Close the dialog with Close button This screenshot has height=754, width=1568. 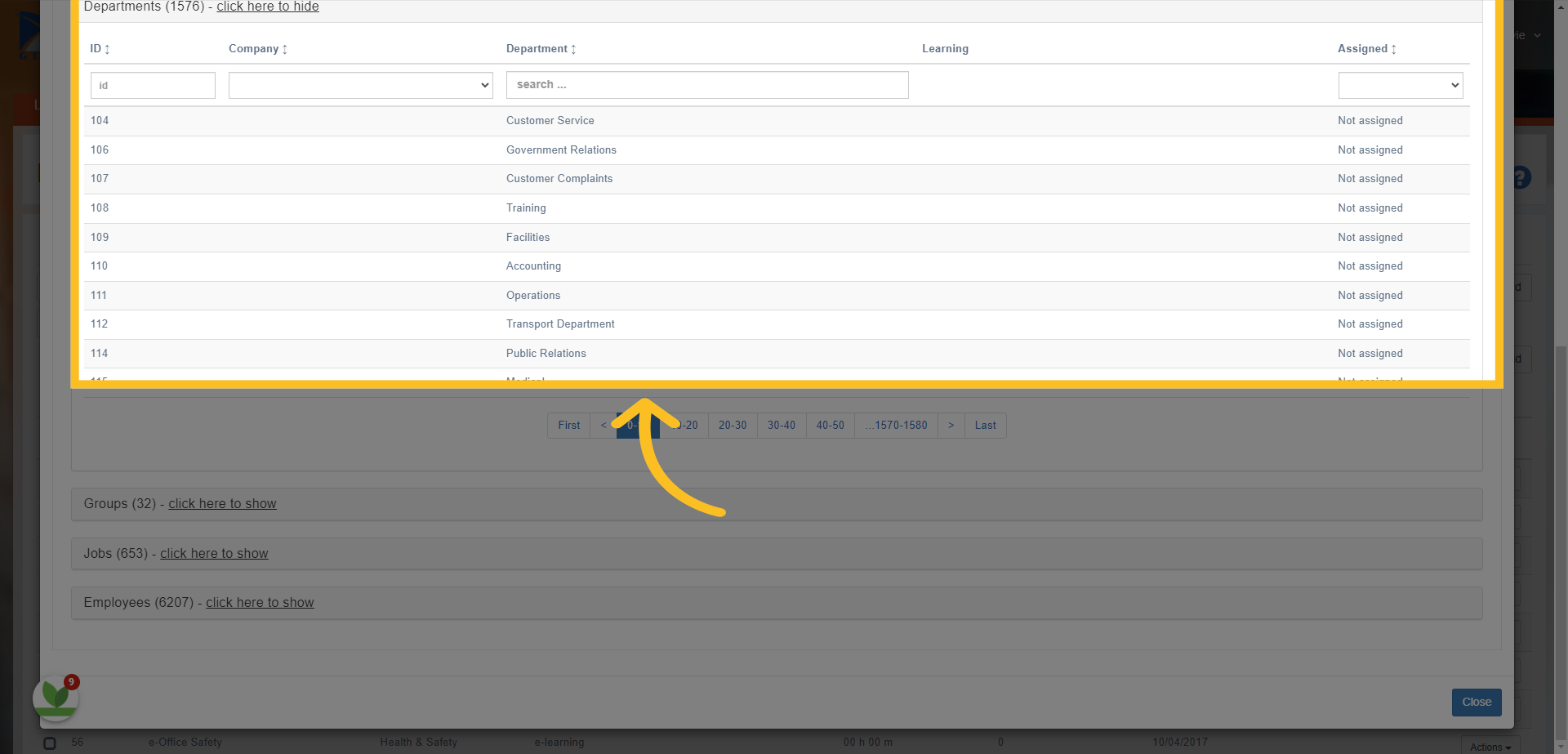(1477, 703)
